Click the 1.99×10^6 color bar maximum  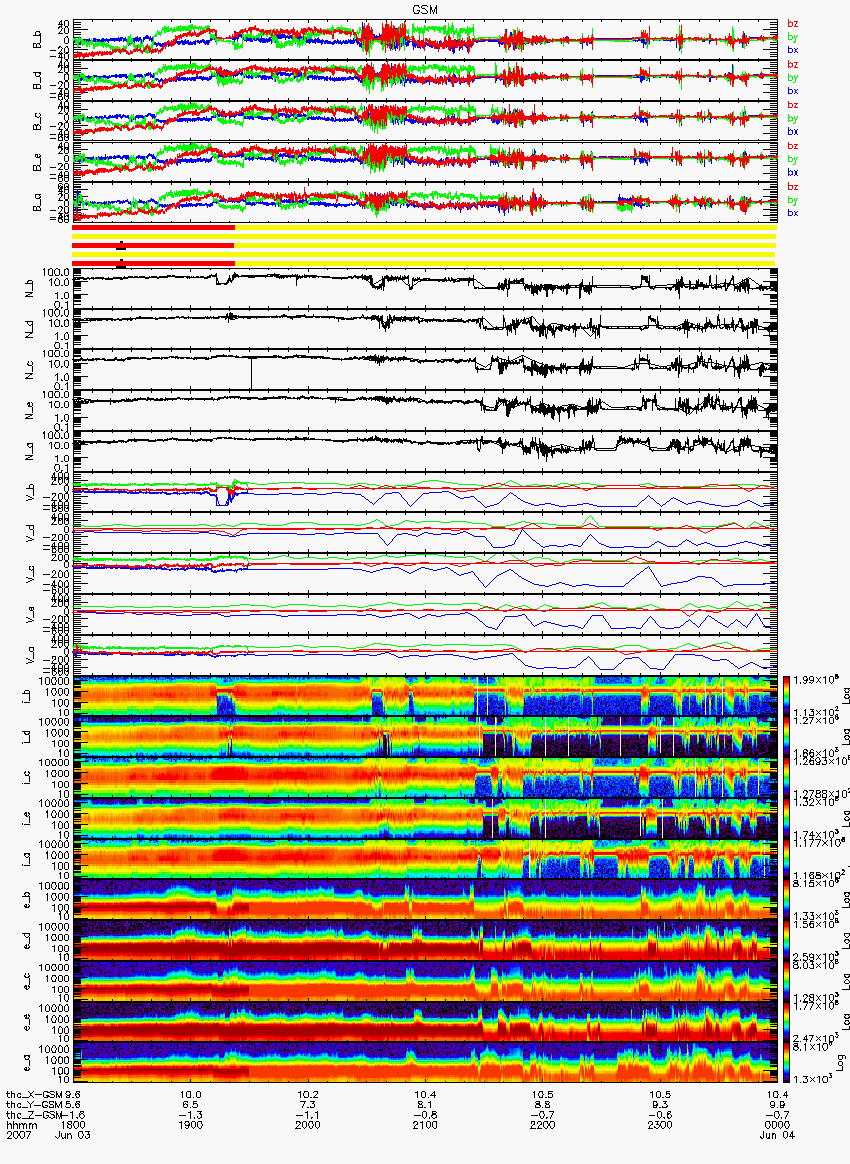(816, 679)
